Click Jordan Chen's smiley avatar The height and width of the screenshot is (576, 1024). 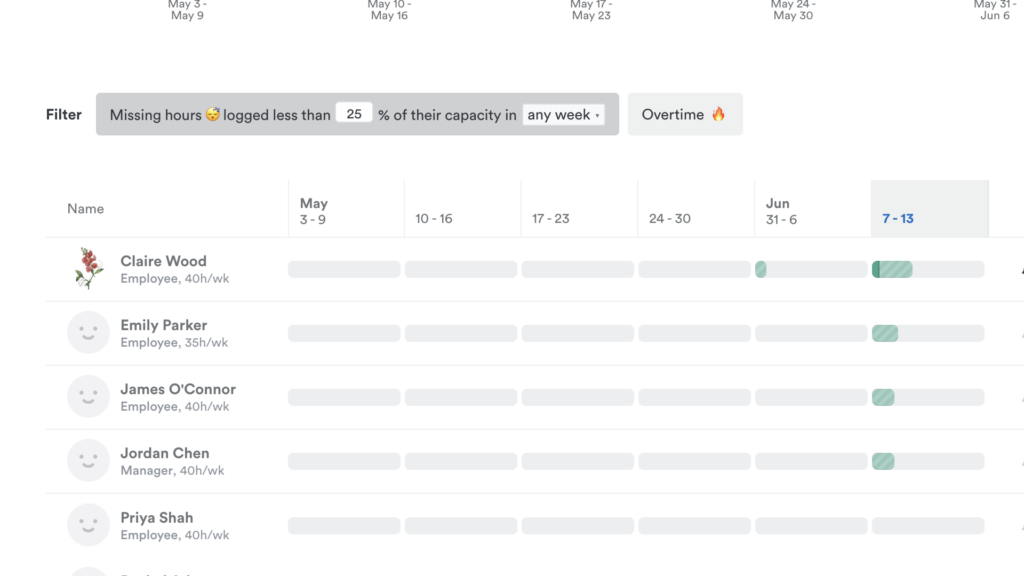pos(88,460)
